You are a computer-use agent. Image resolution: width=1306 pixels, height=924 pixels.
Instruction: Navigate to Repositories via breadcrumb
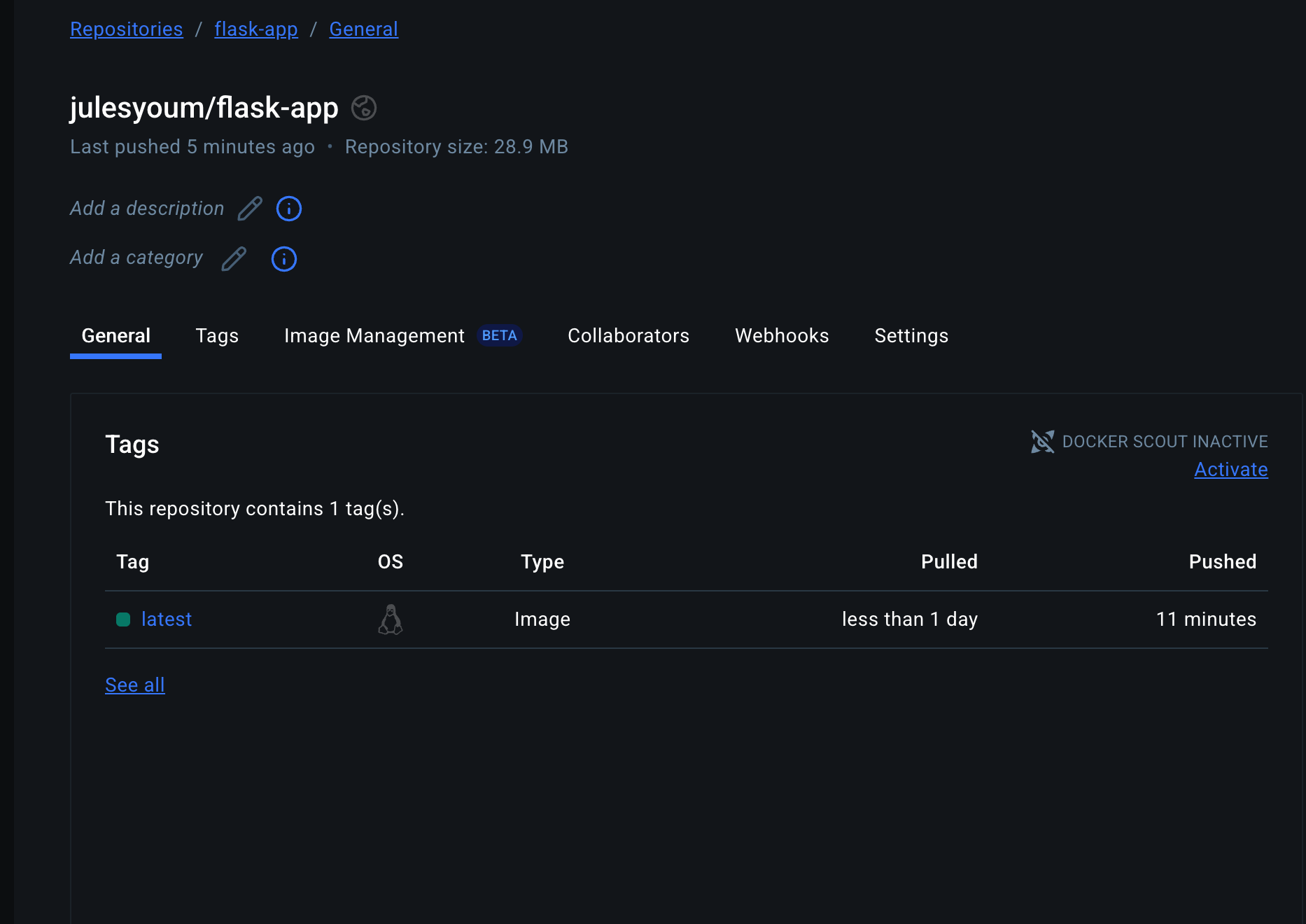pos(126,29)
